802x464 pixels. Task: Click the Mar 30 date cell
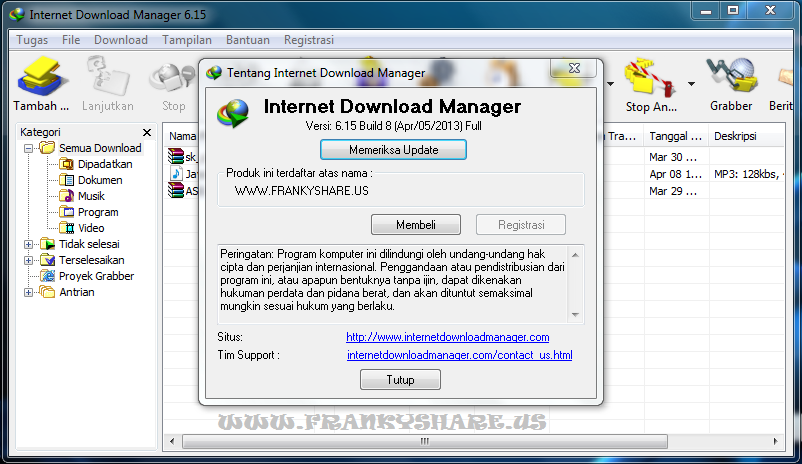pyautogui.click(x=673, y=157)
